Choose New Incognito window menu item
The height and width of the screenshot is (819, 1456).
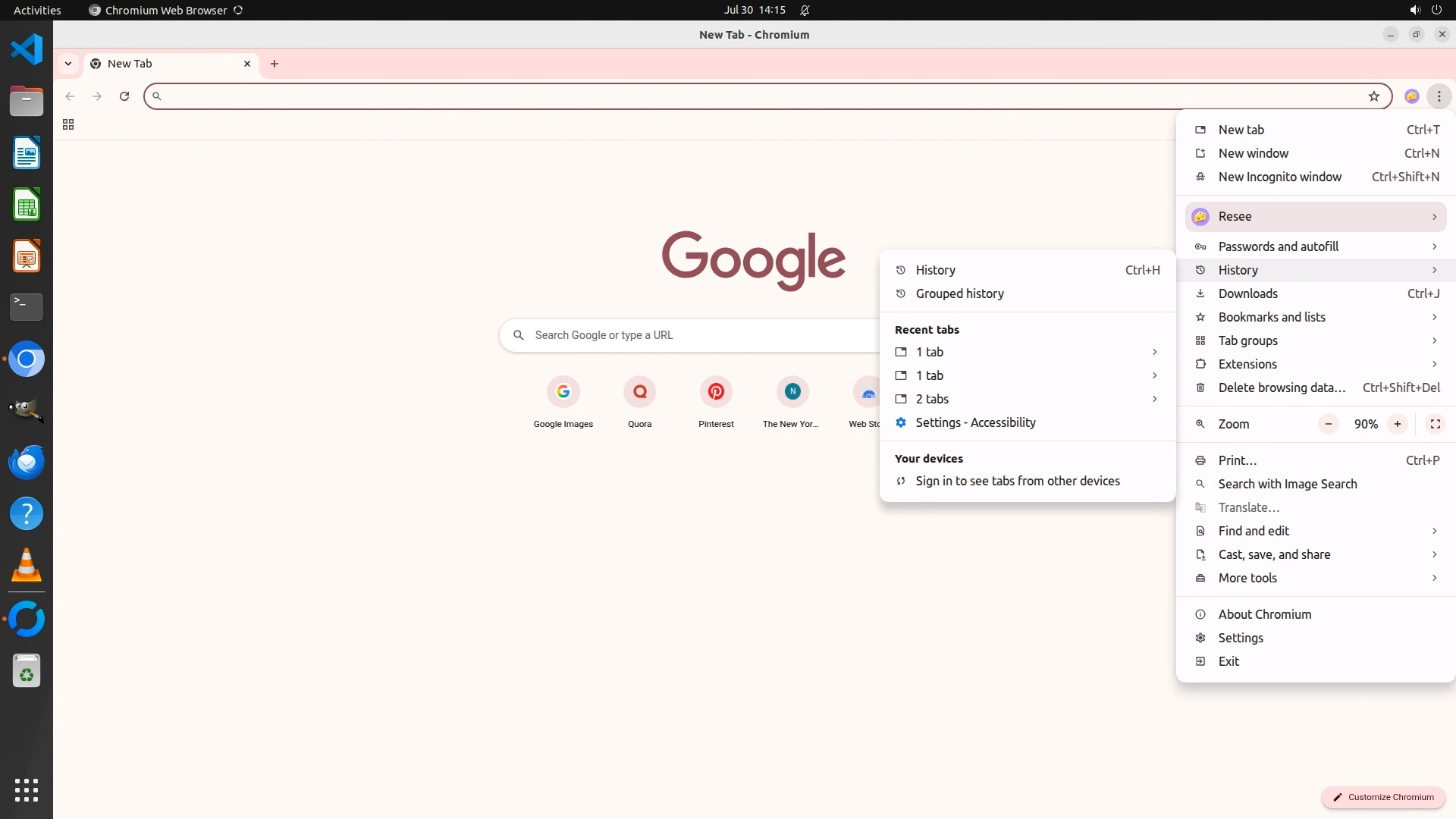(x=1279, y=177)
